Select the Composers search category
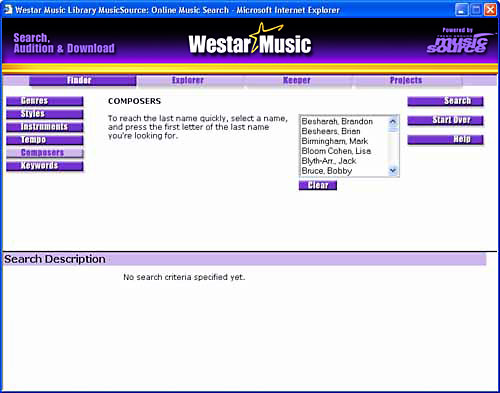Image resolution: width=500 pixels, height=393 pixels. 45,153
